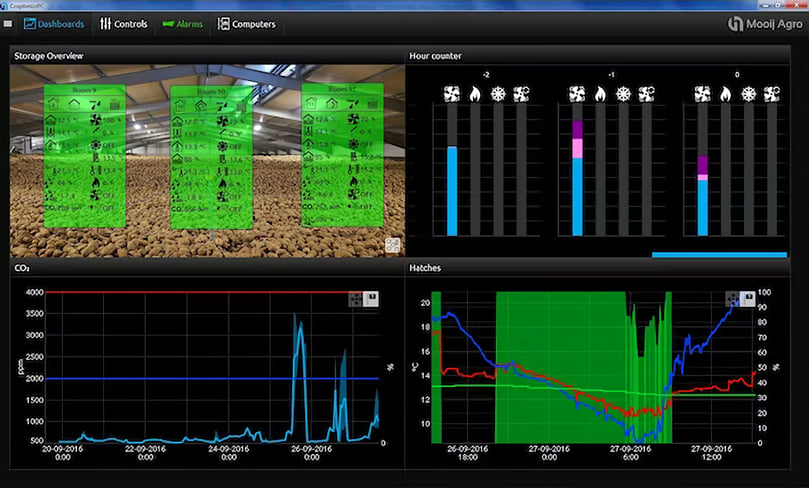Click the roof icon in Room 9 header
809x488 pixels.
coord(74,105)
